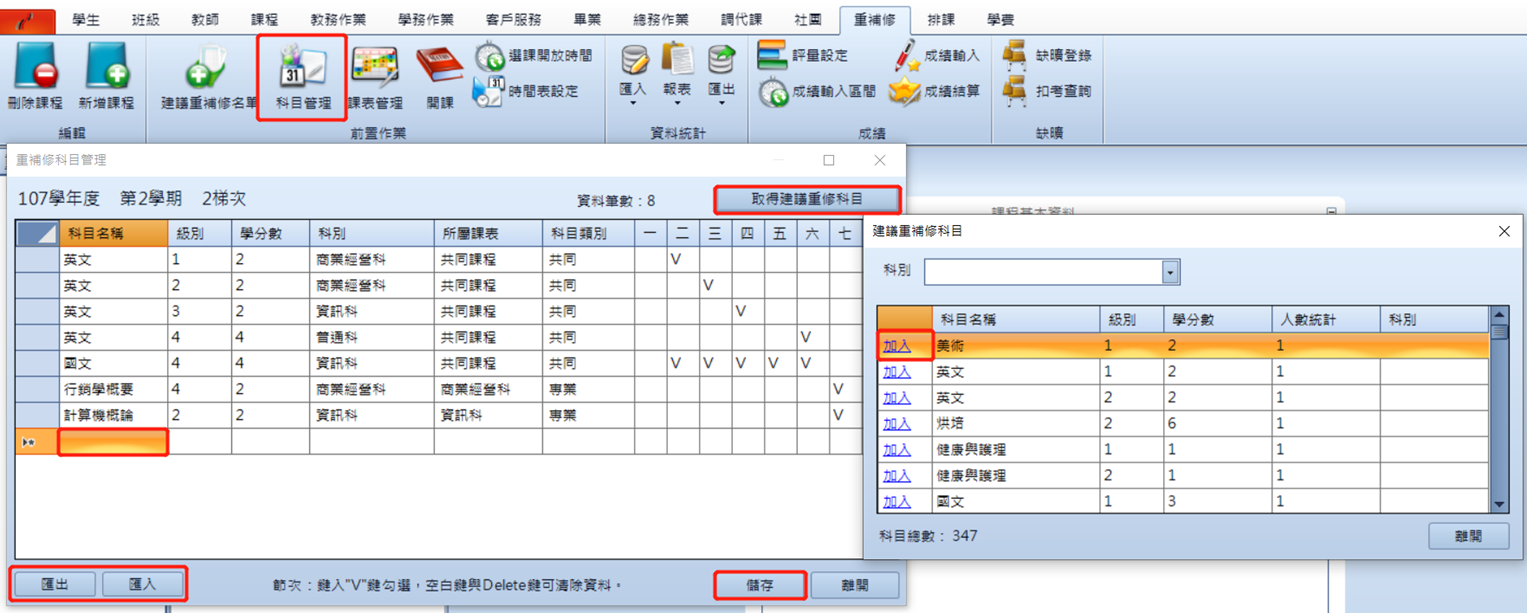Switch to the 排課 ribbon tab
Viewport: 1527px width, 613px height.
pos(941,19)
